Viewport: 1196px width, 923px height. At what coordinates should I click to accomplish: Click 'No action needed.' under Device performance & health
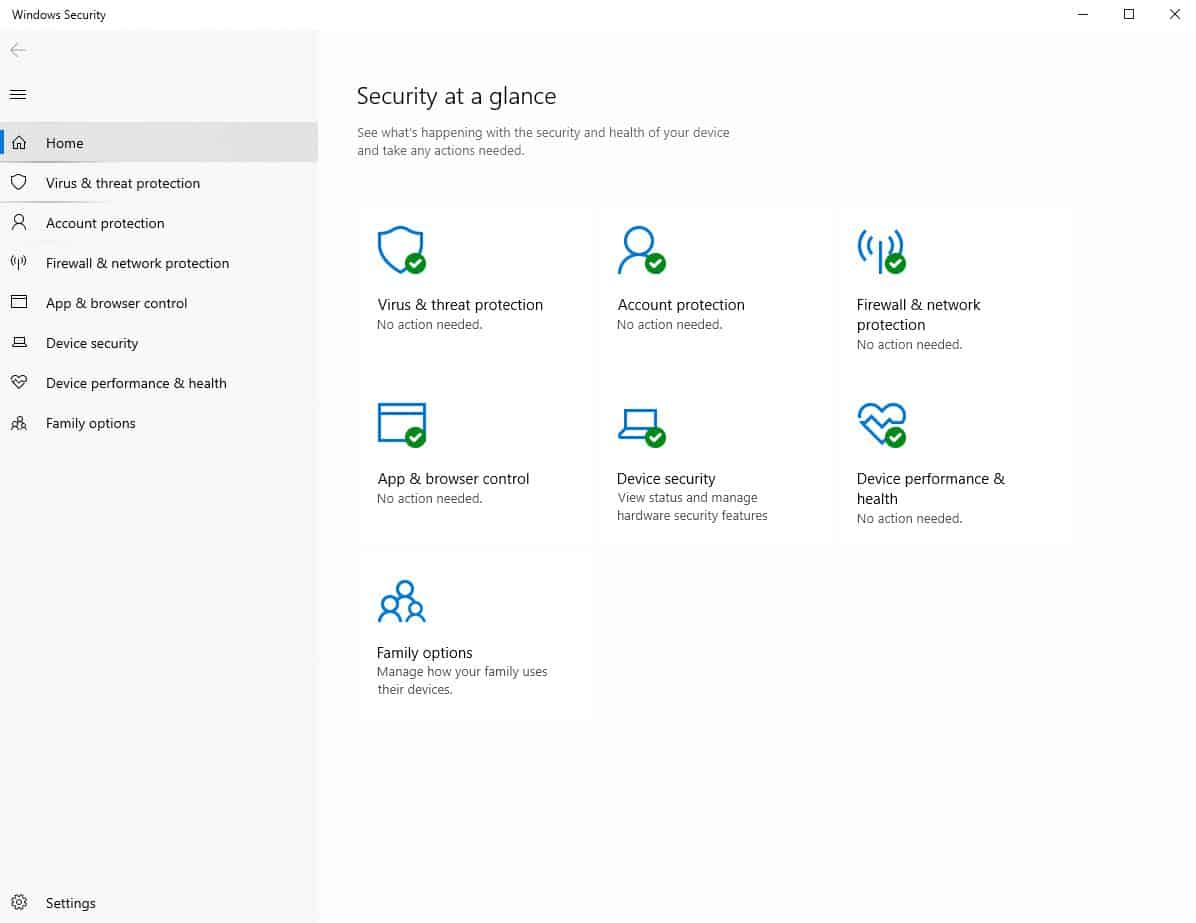(909, 518)
